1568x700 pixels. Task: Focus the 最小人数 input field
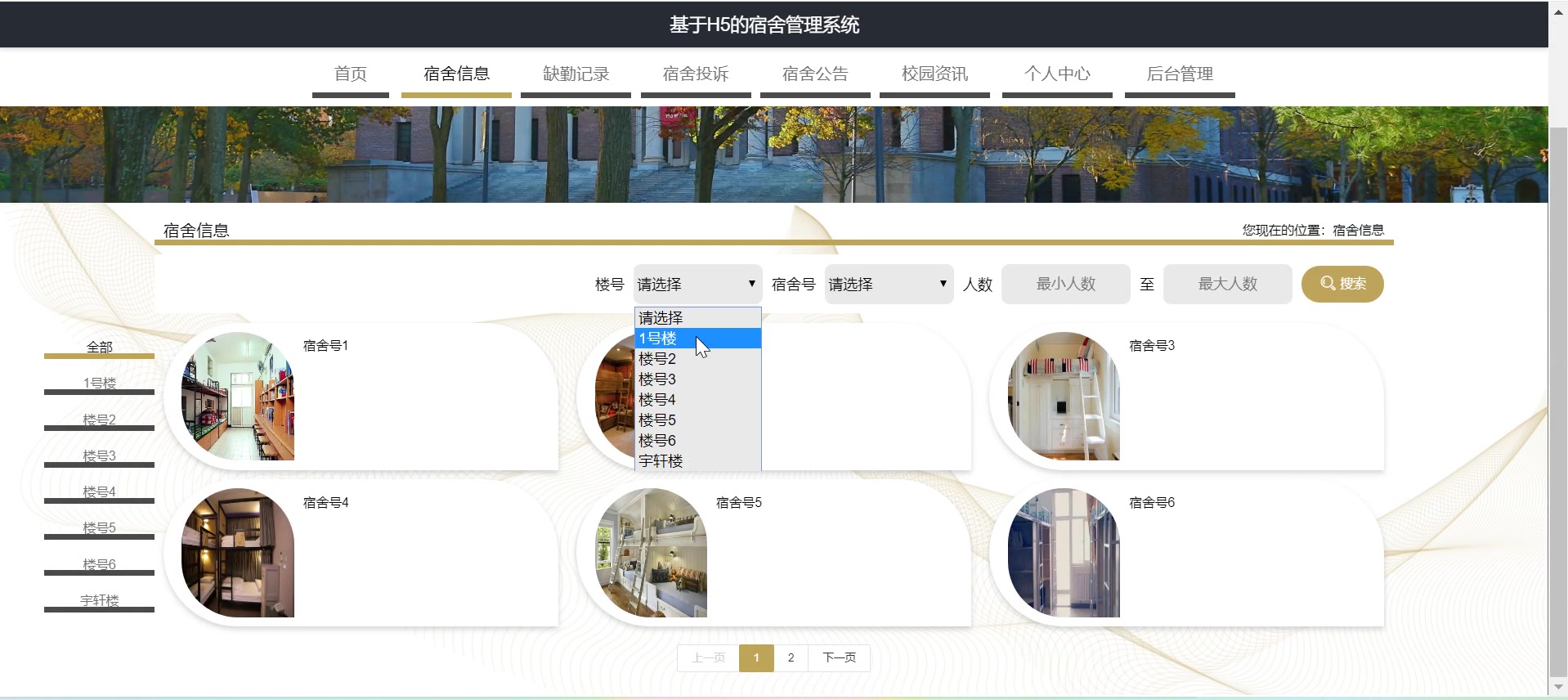tap(1065, 284)
